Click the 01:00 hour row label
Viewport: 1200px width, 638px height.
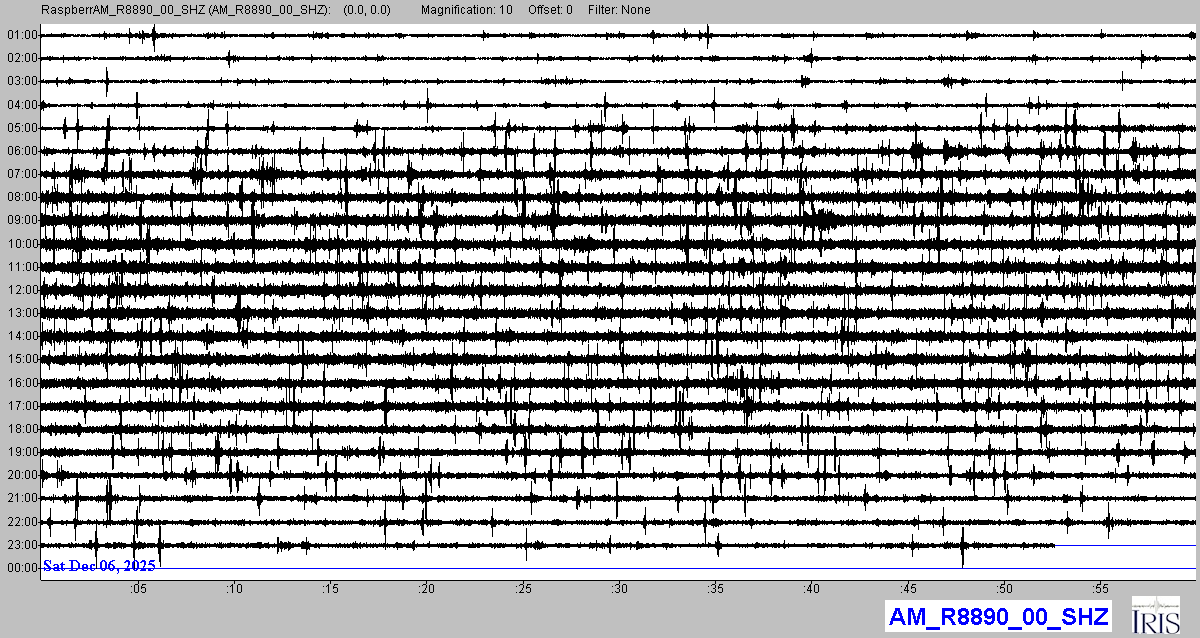22,35
